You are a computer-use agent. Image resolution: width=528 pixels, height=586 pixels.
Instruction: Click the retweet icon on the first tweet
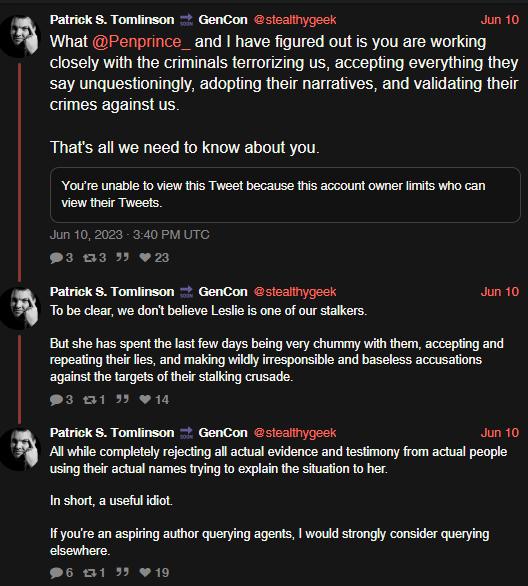[90, 258]
